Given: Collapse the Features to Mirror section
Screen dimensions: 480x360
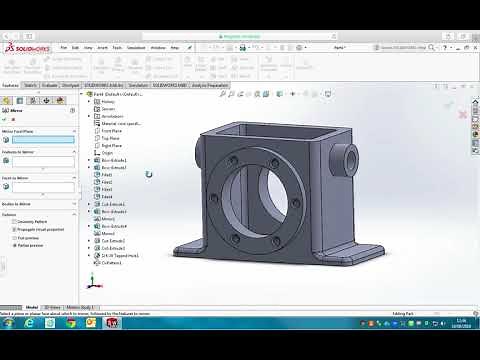Looking at the screenshot, I should coord(74,152).
